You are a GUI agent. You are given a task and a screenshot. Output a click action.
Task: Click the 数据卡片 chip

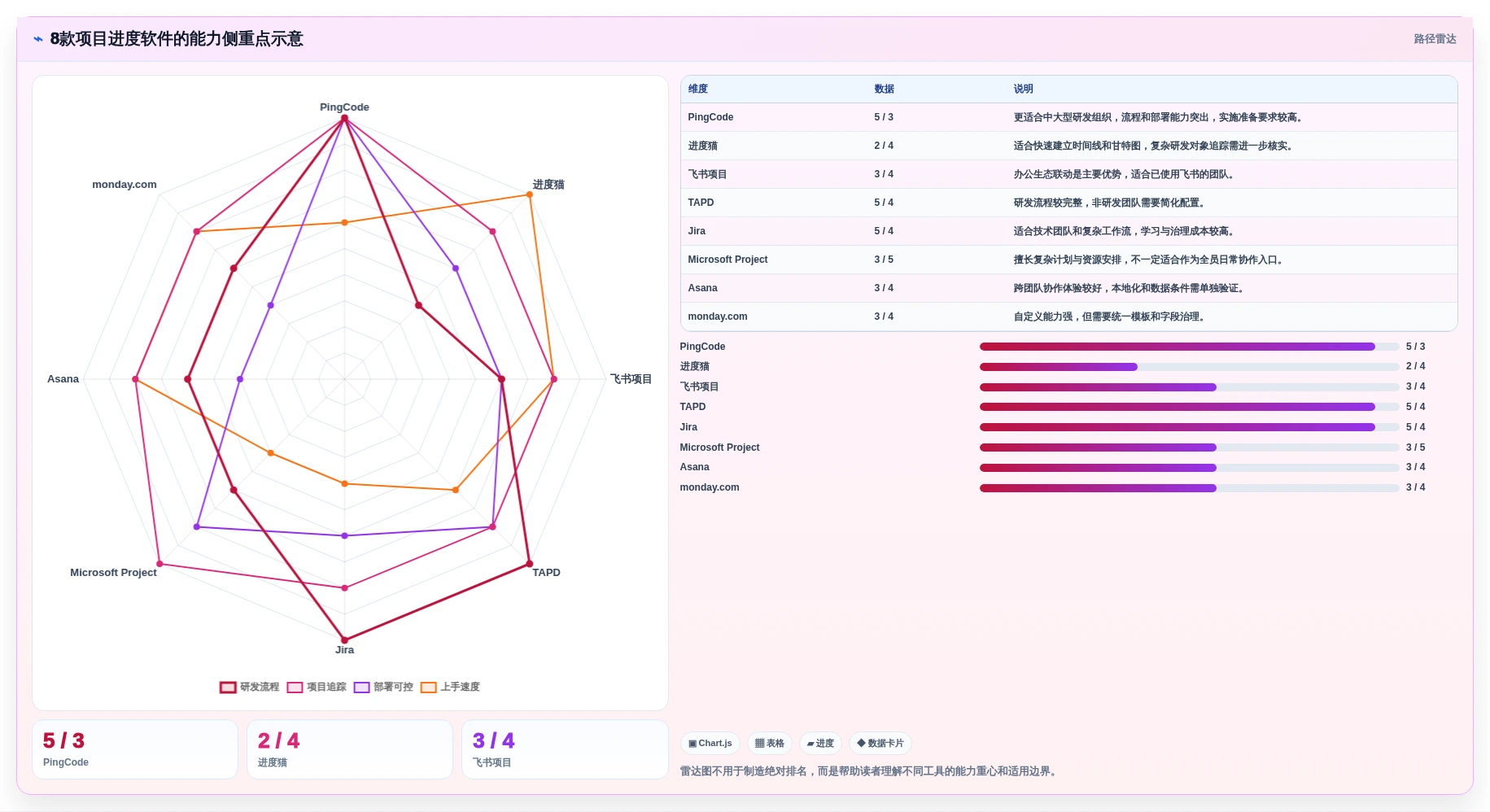880,743
